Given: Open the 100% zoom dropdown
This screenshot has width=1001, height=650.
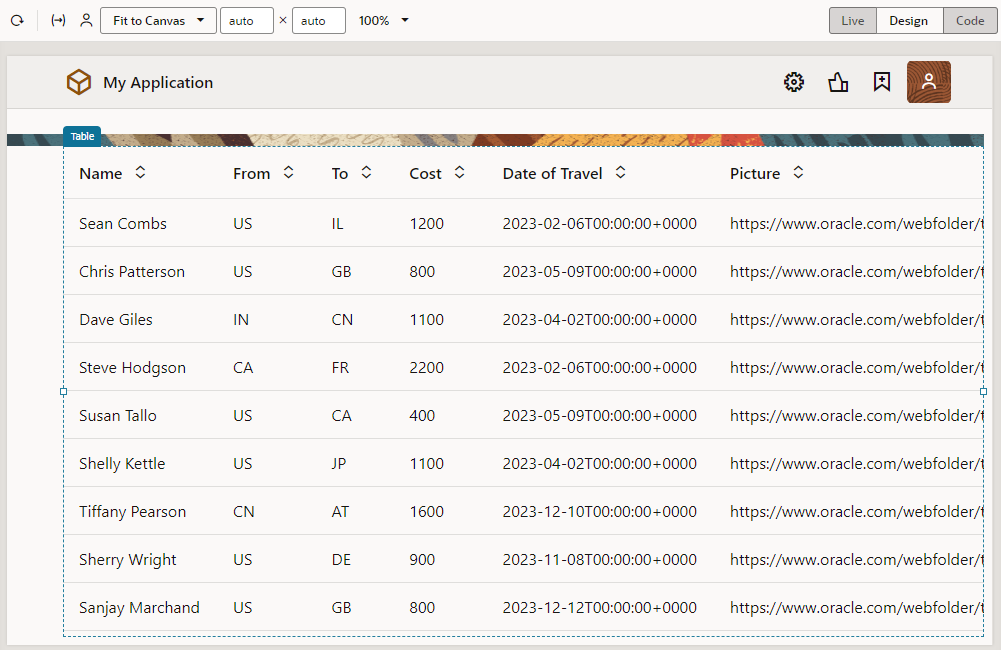Looking at the screenshot, I should pos(383,20).
